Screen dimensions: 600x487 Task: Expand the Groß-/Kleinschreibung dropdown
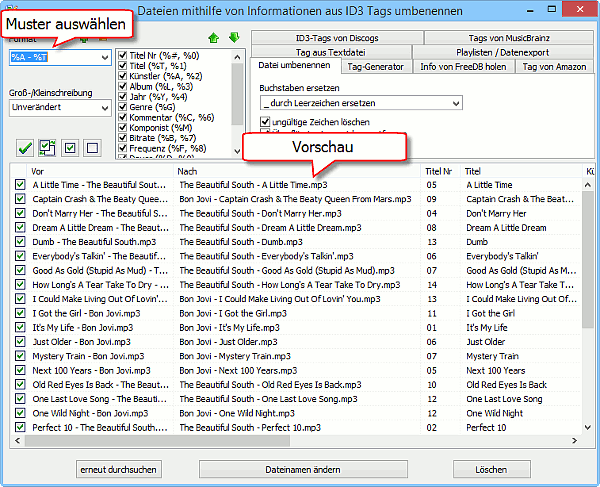(x=103, y=108)
